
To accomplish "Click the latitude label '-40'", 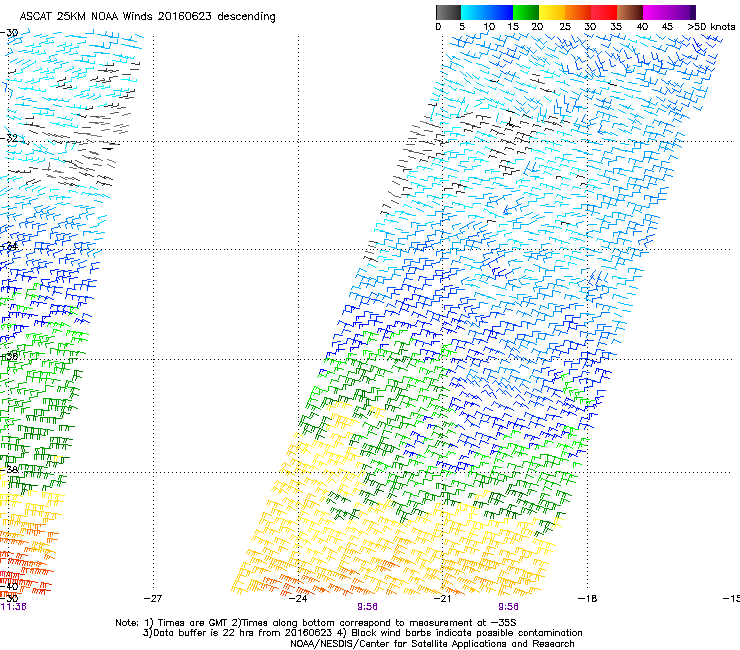I will (x=9, y=586).
